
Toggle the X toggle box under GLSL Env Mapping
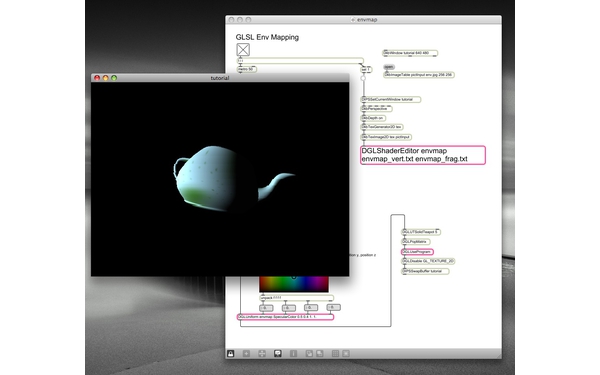coord(243,50)
